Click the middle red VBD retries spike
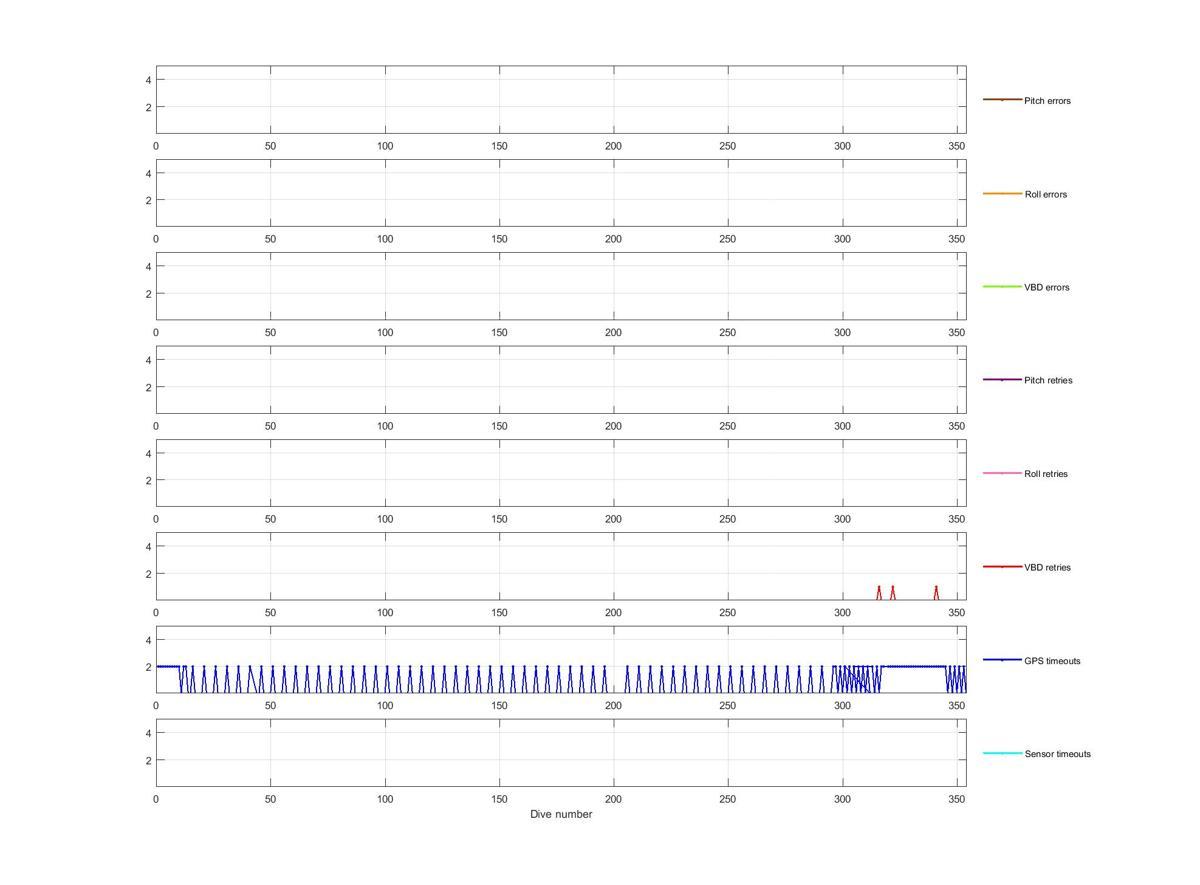 click(x=893, y=592)
